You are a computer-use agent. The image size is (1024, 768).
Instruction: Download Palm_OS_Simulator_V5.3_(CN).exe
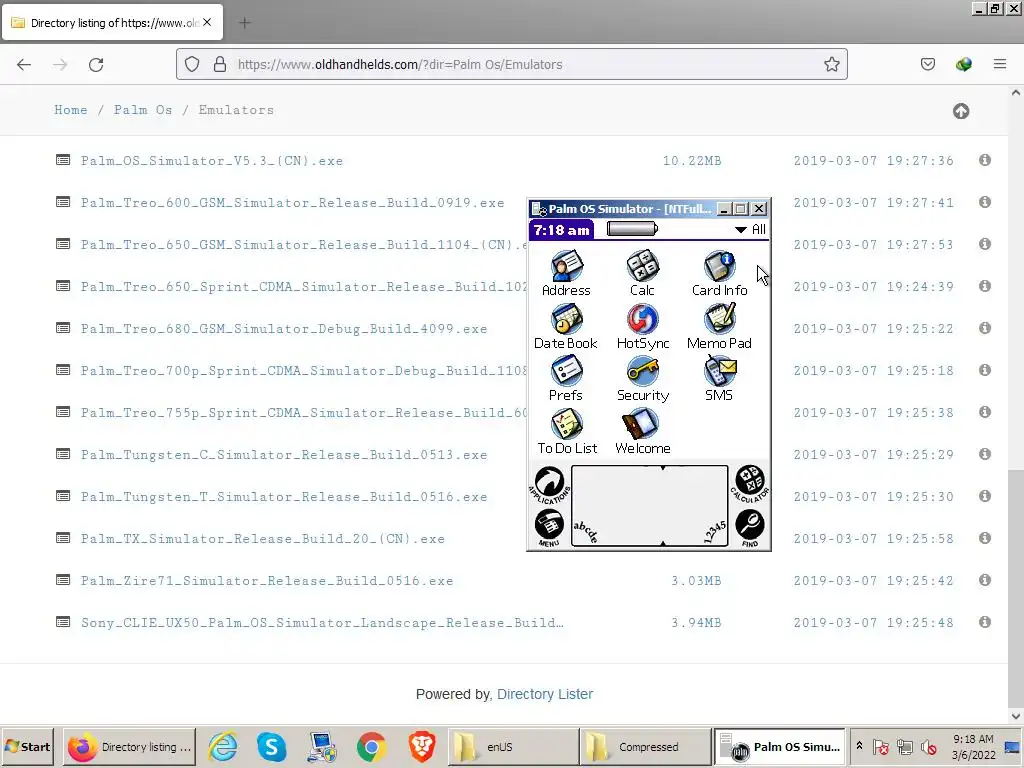tap(212, 161)
